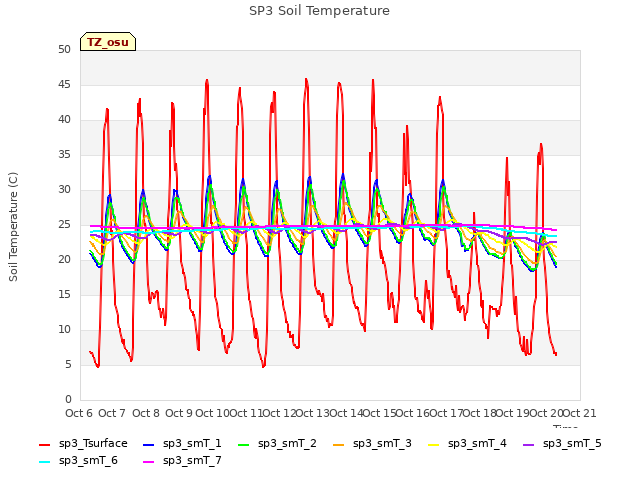Click the red sp3_Tsurface legend swatch
Screen dimensions: 640x480
pyautogui.click(x=44, y=444)
